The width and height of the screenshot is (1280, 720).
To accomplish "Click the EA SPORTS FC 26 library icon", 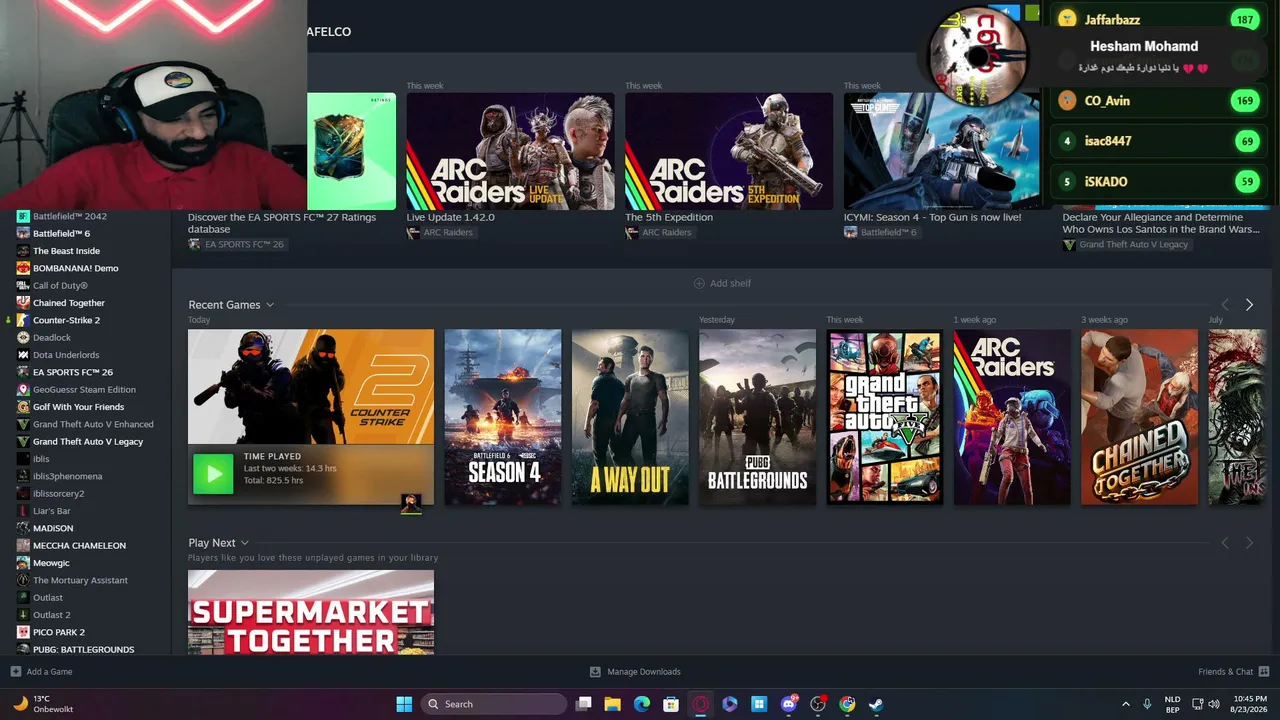I will coord(23,372).
